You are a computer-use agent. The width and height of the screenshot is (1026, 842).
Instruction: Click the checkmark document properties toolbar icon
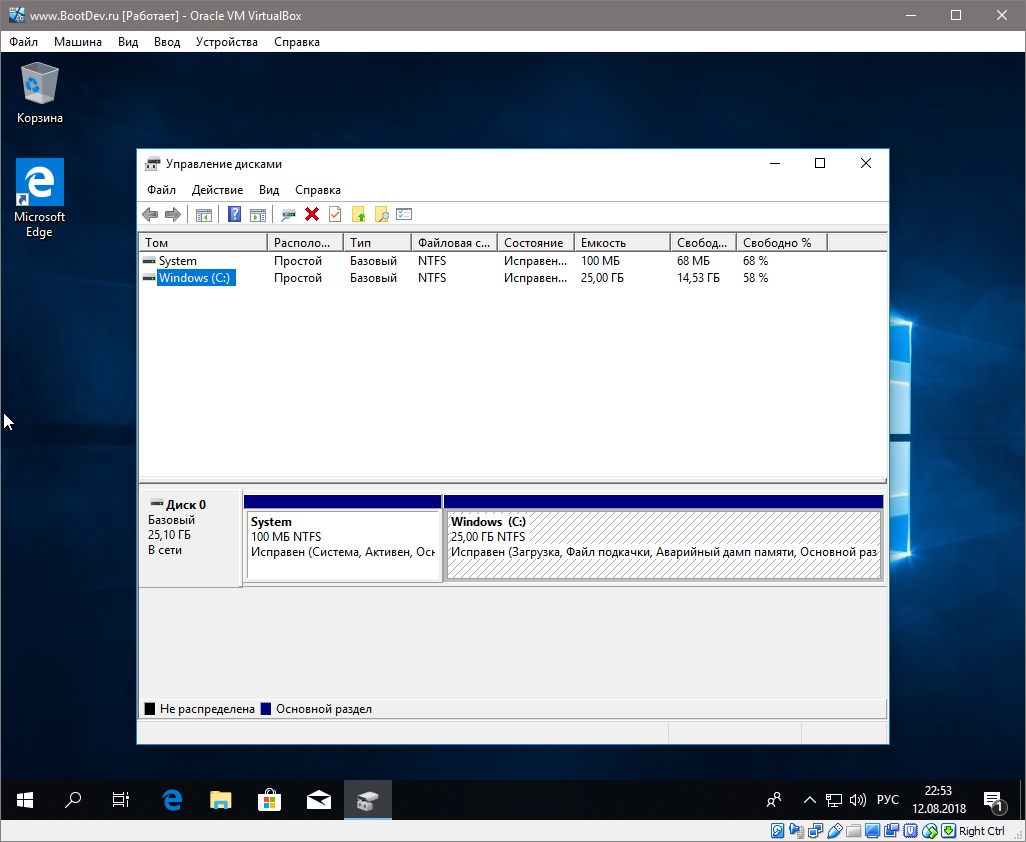point(335,215)
